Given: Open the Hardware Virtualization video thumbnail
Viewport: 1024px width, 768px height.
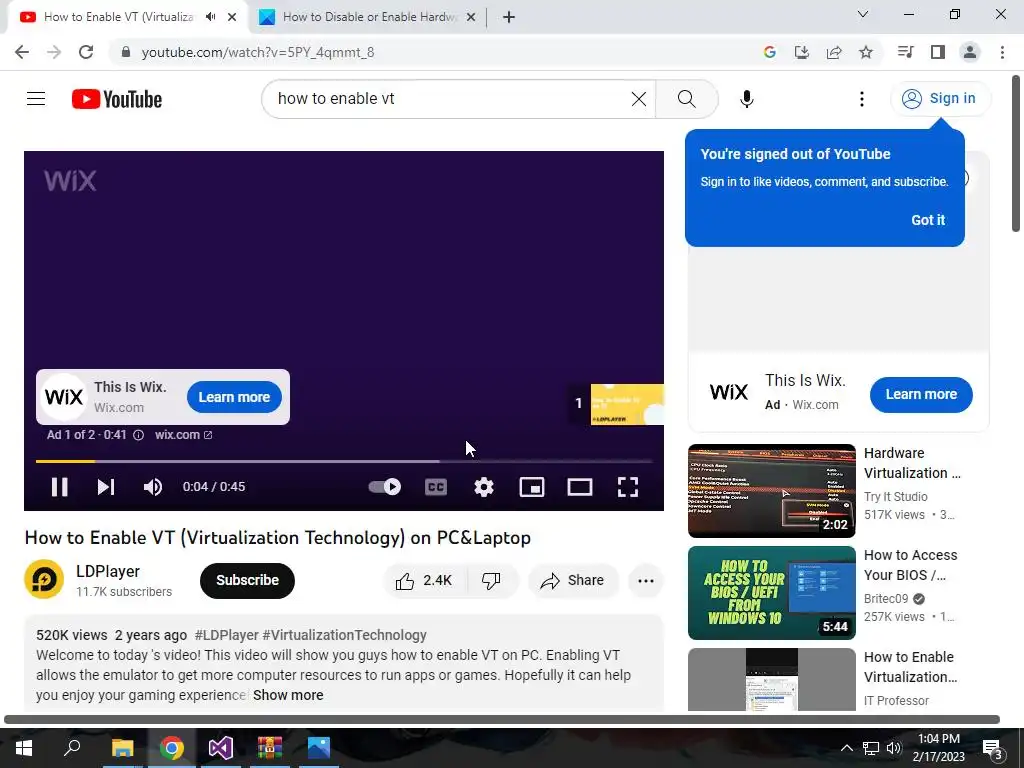Looking at the screenshot, I should coord(771,490).
